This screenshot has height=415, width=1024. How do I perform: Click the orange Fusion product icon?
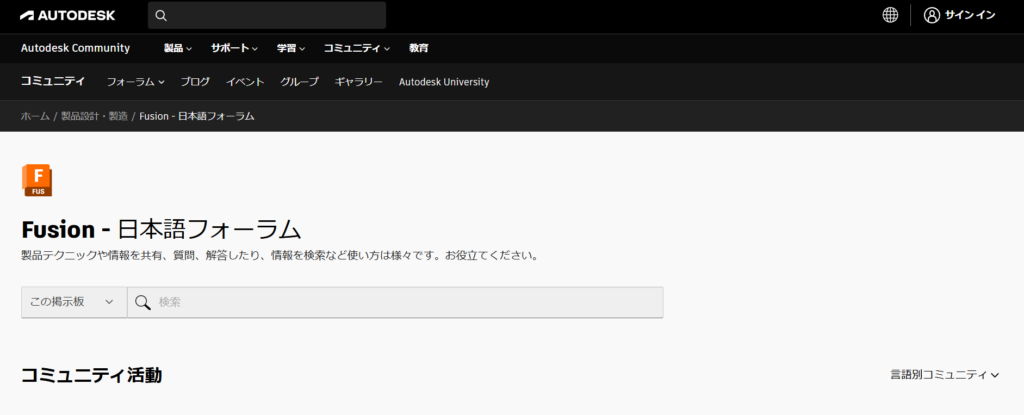coord(37,180)
